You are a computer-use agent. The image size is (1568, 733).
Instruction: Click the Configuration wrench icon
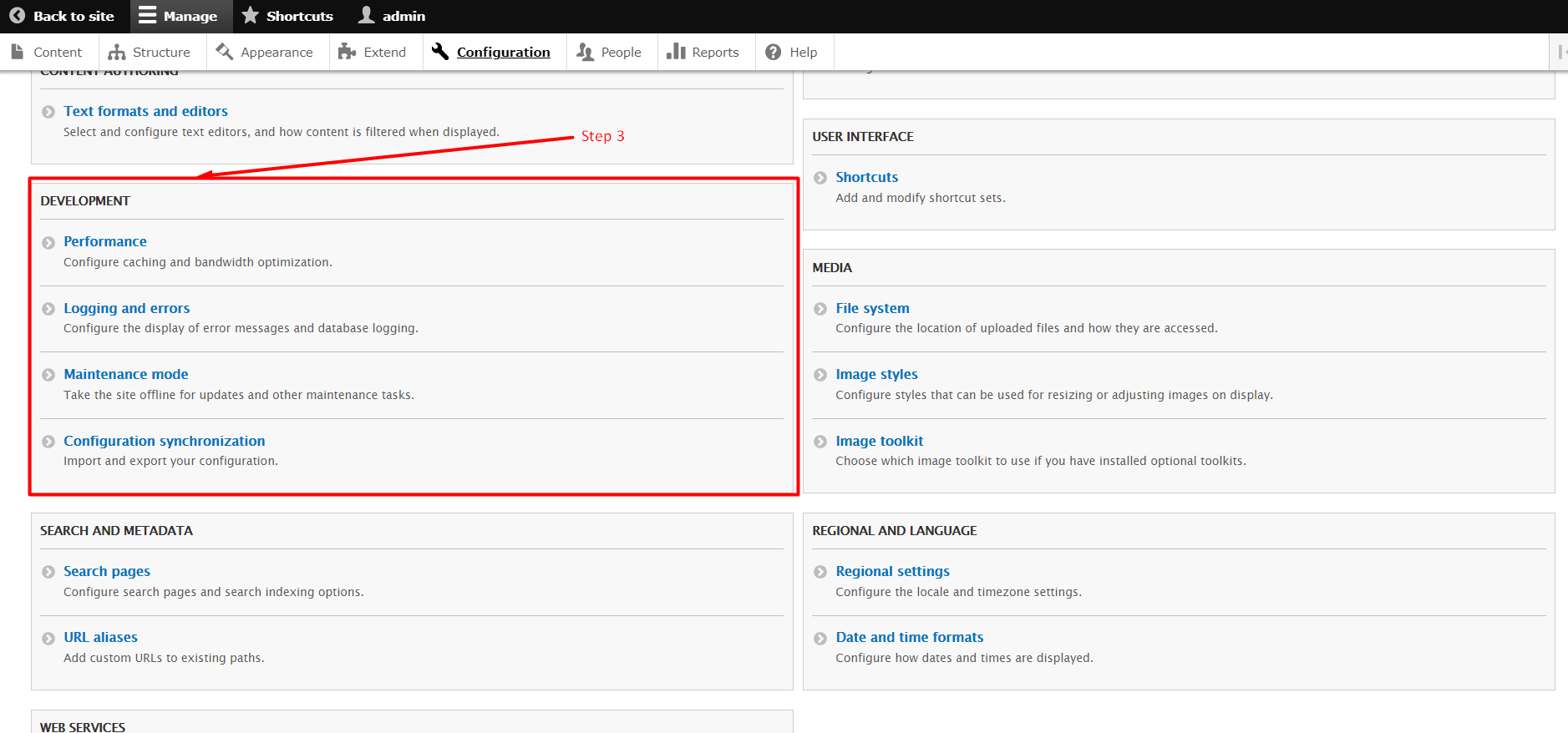[440, 52]
